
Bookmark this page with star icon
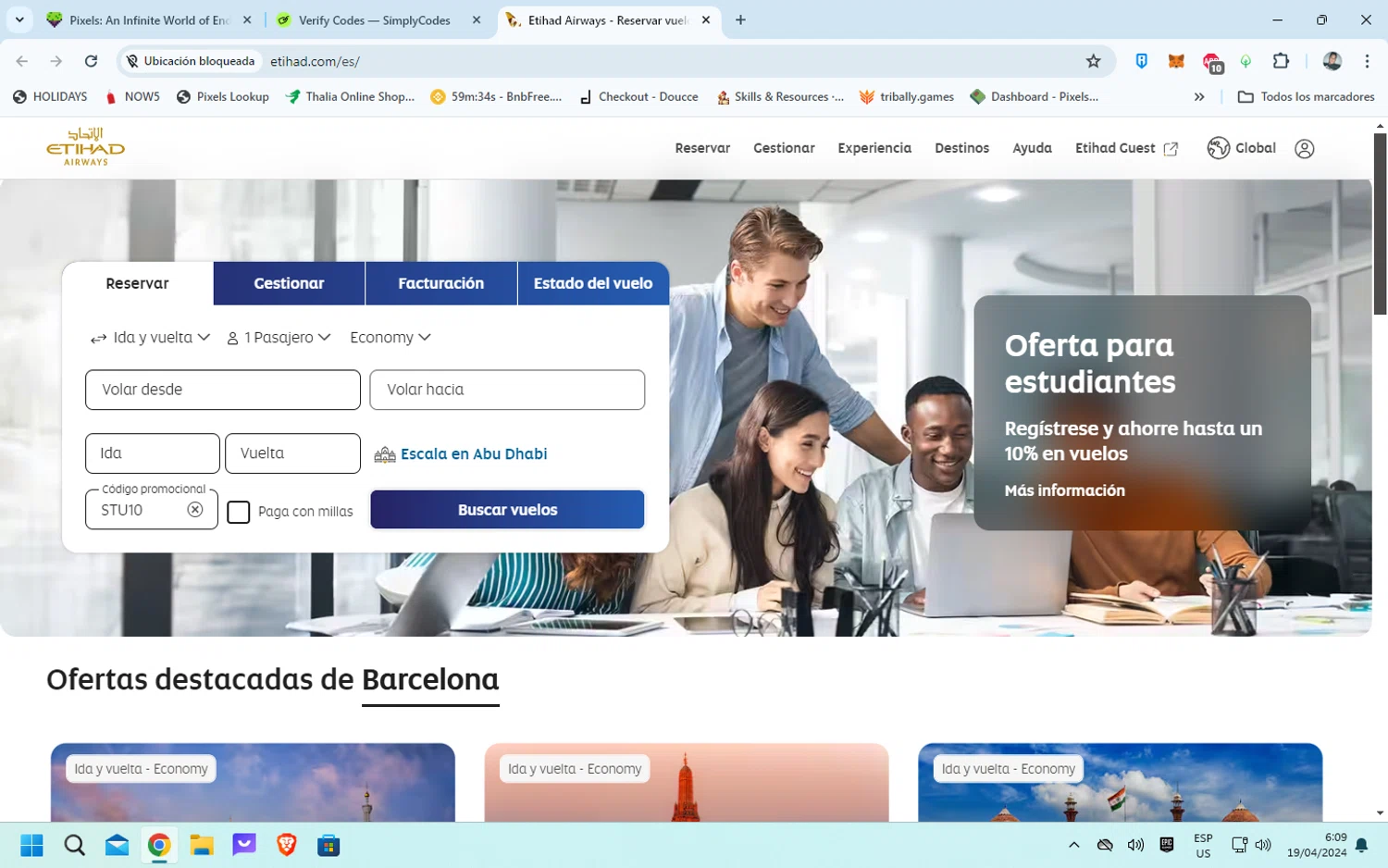tap(1093, 61)
